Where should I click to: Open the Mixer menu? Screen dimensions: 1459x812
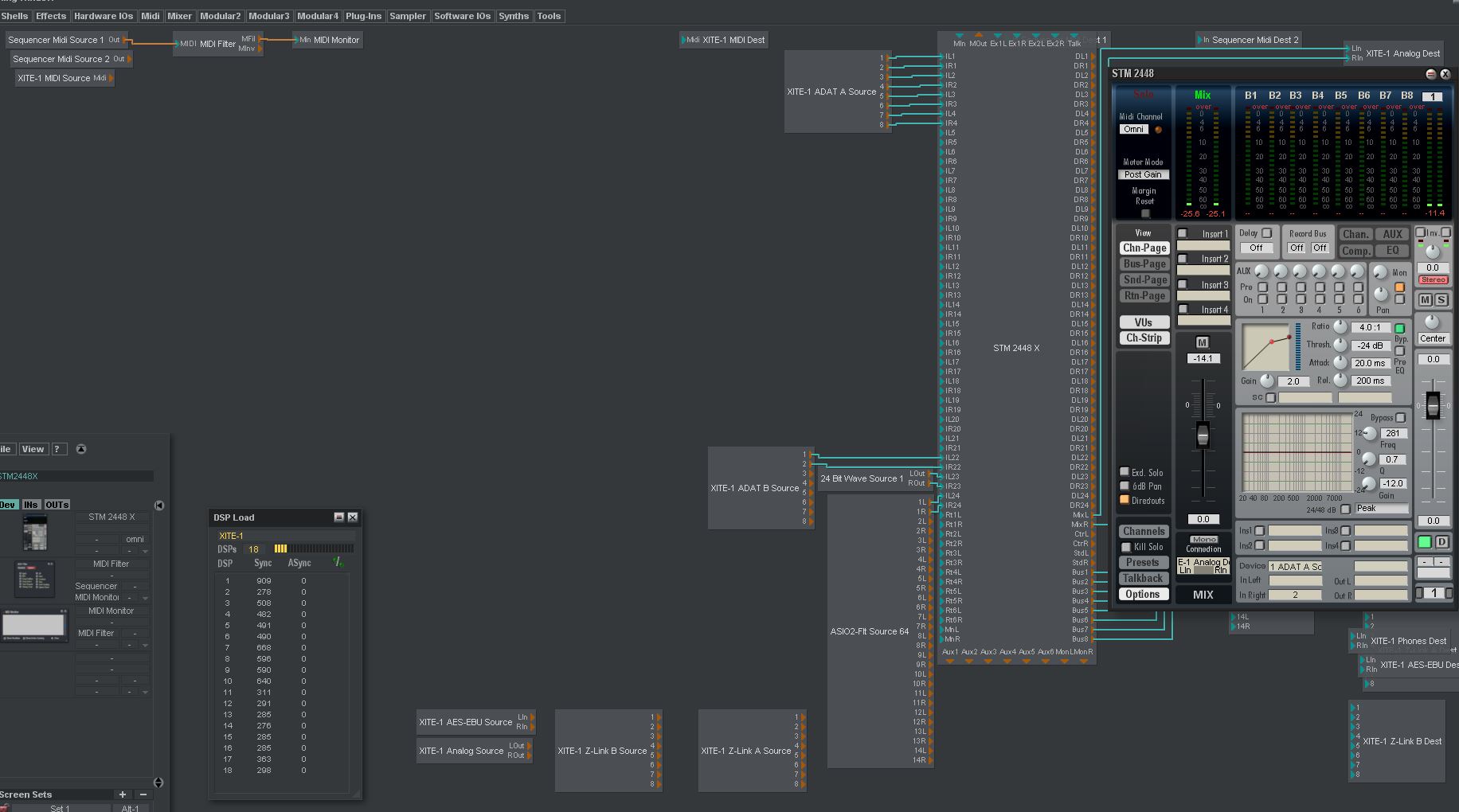[179, 16]
